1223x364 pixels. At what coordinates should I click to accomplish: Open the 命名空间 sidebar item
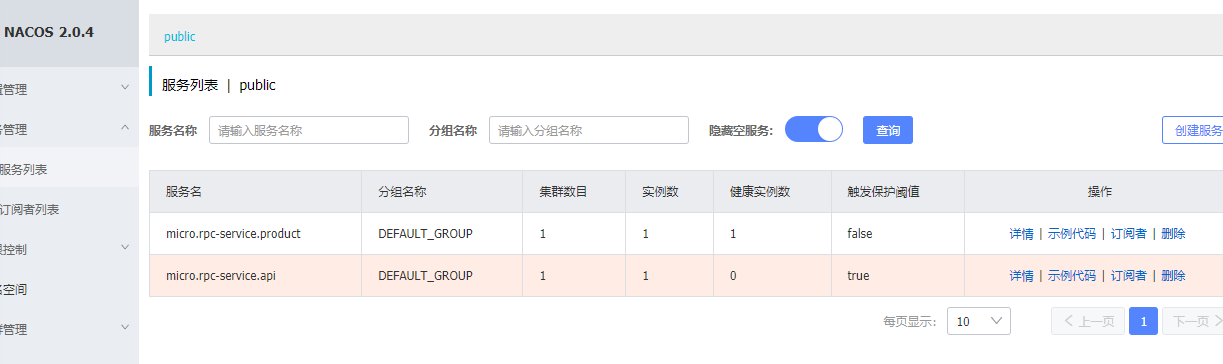coord(69,289)
